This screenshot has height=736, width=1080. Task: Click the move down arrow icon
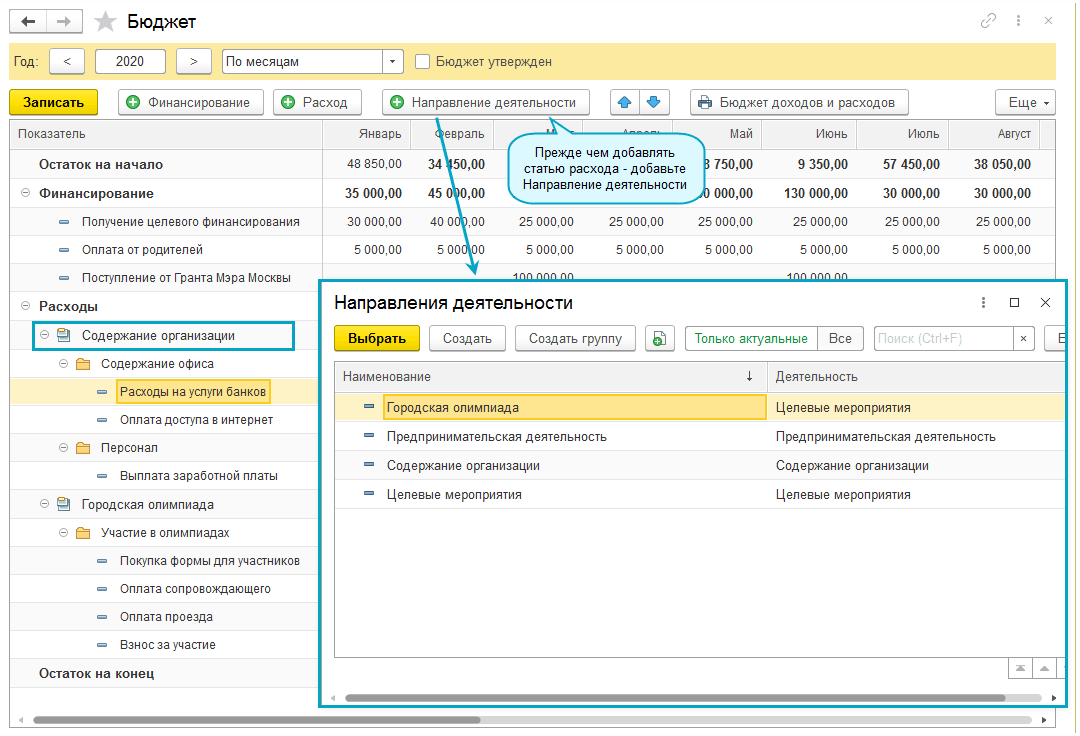(x=653, y=102)
